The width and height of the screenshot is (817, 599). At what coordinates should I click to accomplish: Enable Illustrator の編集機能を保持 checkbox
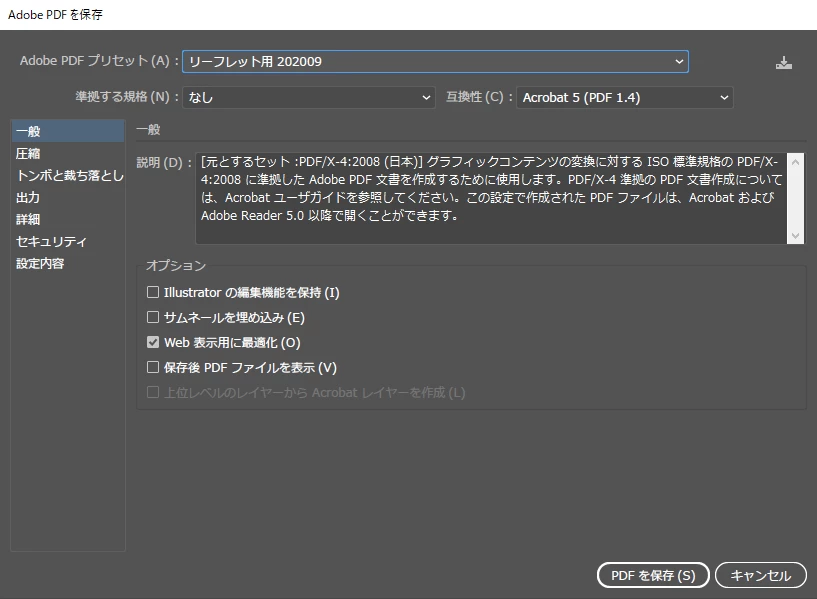pos(153,292)
